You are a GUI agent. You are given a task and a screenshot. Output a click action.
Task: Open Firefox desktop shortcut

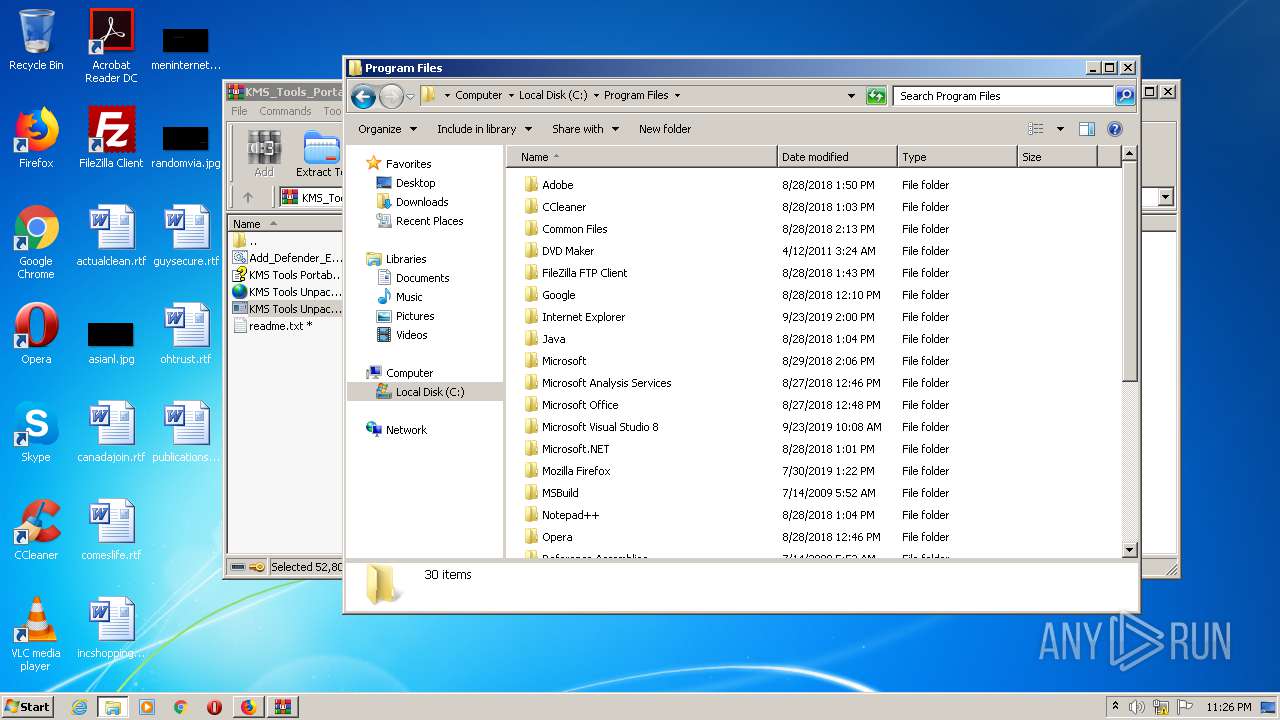click(x=36, y=138)
